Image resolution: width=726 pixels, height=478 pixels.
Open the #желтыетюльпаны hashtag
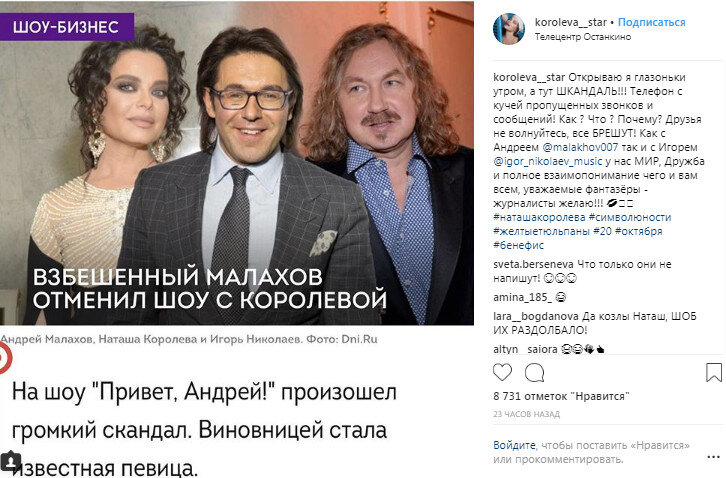tap(541, 231)
